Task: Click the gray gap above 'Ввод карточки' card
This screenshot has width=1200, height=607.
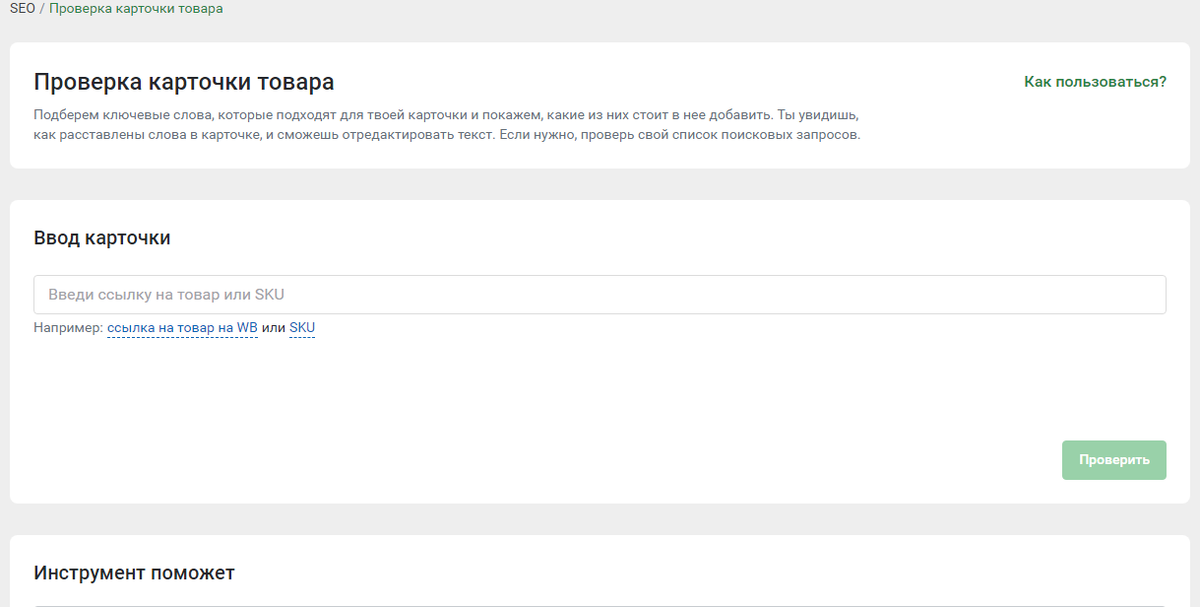Action: 600,184
